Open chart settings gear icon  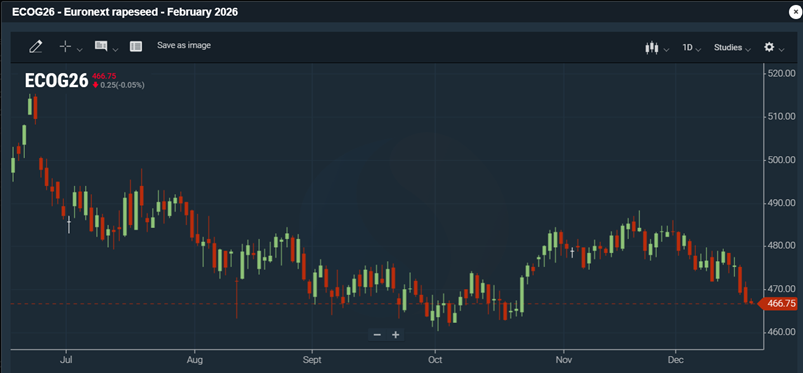point(769,47)
